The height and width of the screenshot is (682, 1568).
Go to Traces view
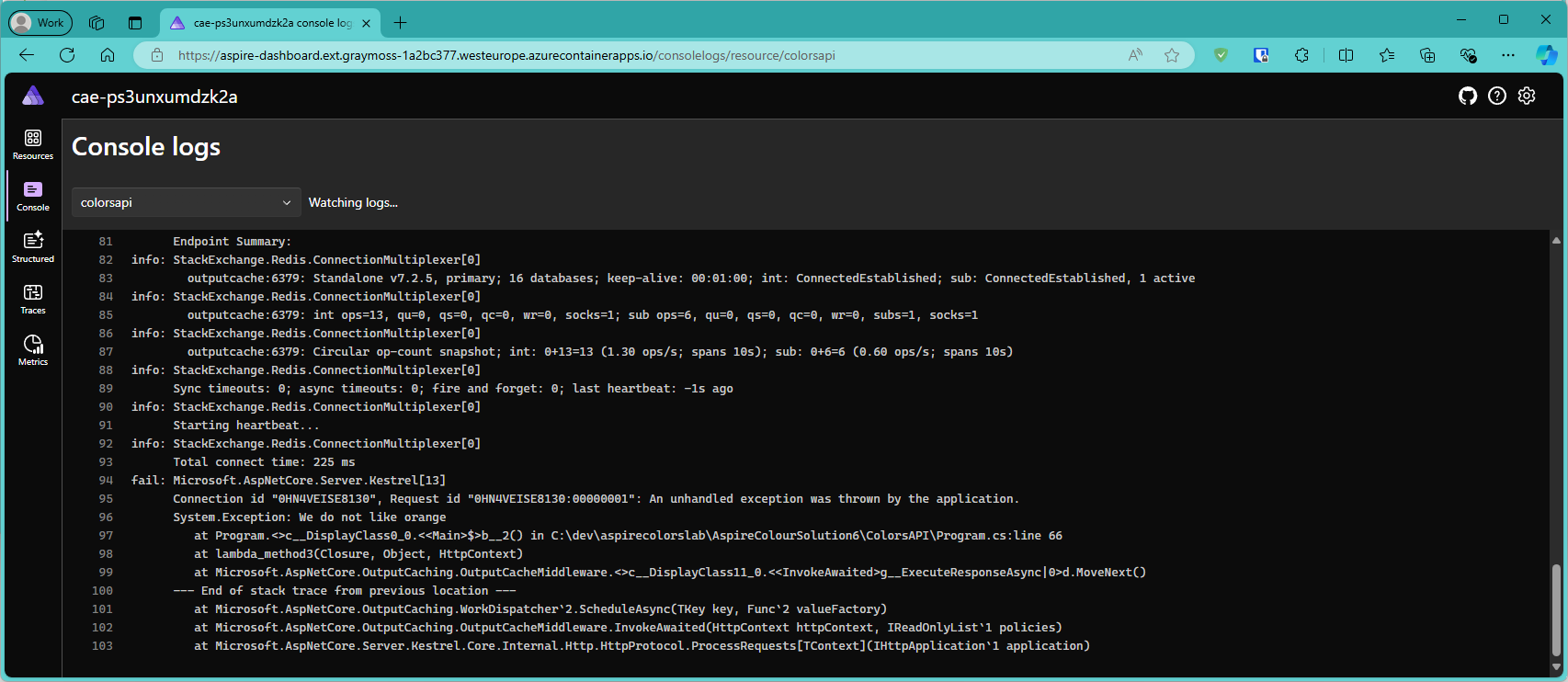(33, 299)
